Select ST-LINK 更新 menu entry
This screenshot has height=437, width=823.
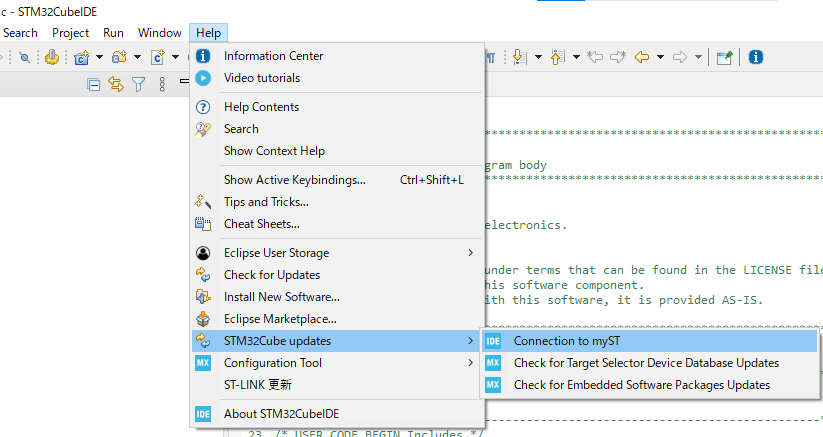tap(337, 385)
